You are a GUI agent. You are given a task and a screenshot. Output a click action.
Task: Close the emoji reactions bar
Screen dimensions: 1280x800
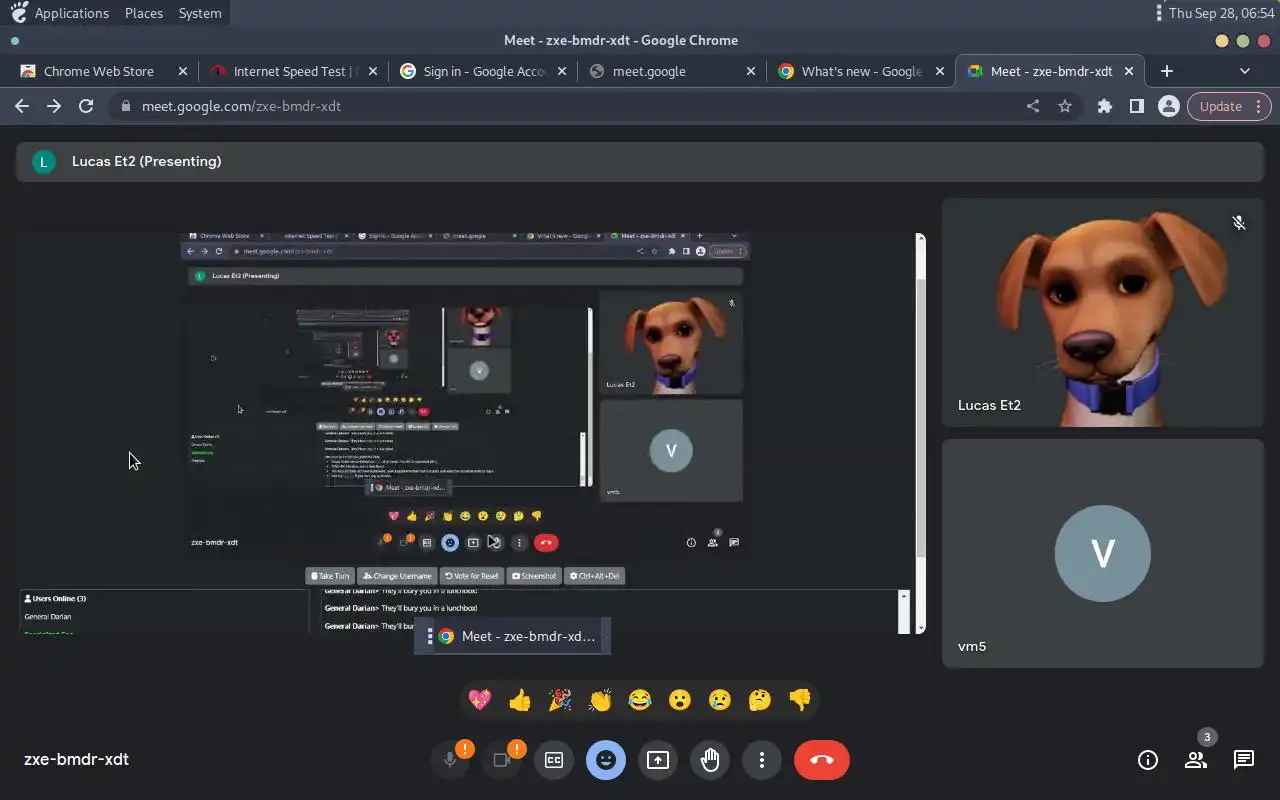click(606, 760)
